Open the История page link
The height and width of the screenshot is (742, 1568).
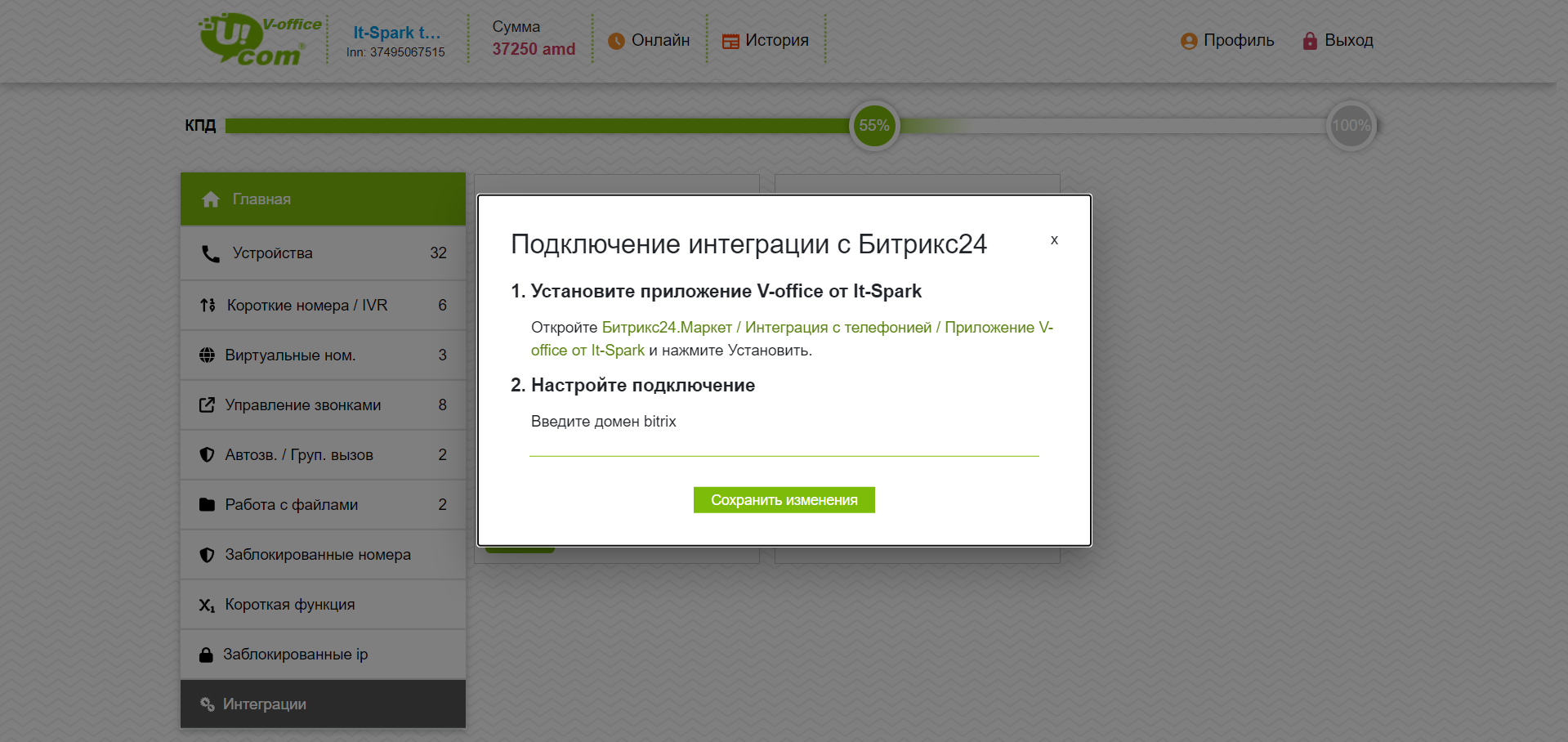tap(766, 40)
